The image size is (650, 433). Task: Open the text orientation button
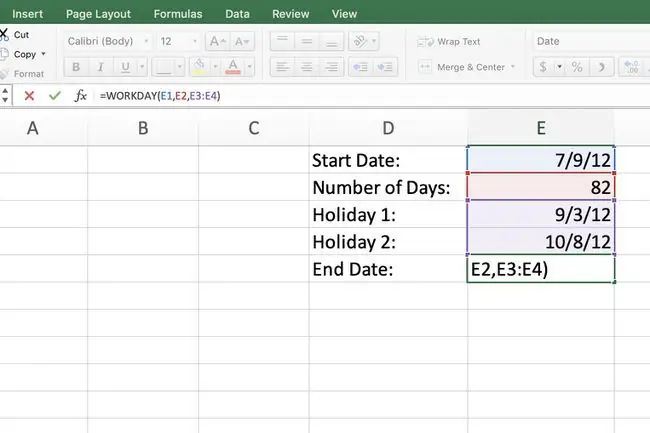(x=363, y=41)
